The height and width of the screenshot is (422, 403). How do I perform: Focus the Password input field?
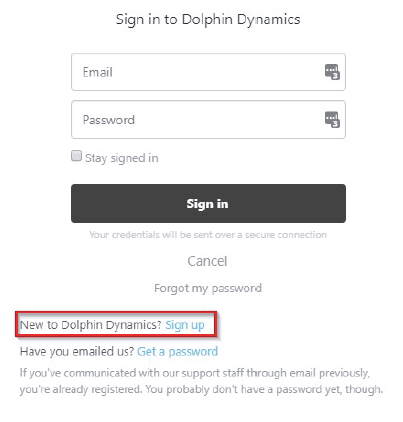[208, 119]
